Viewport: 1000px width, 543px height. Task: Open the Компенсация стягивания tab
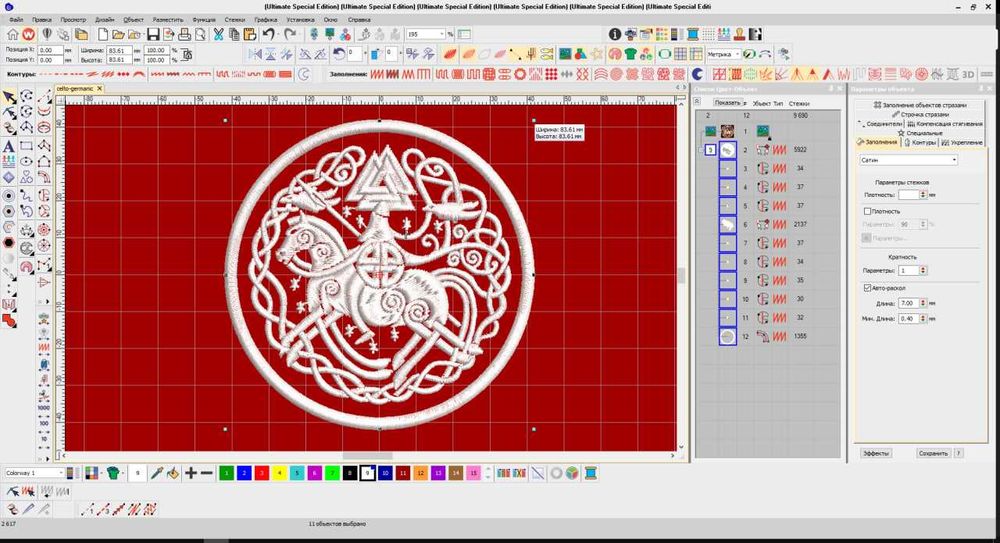click(945, 124)
